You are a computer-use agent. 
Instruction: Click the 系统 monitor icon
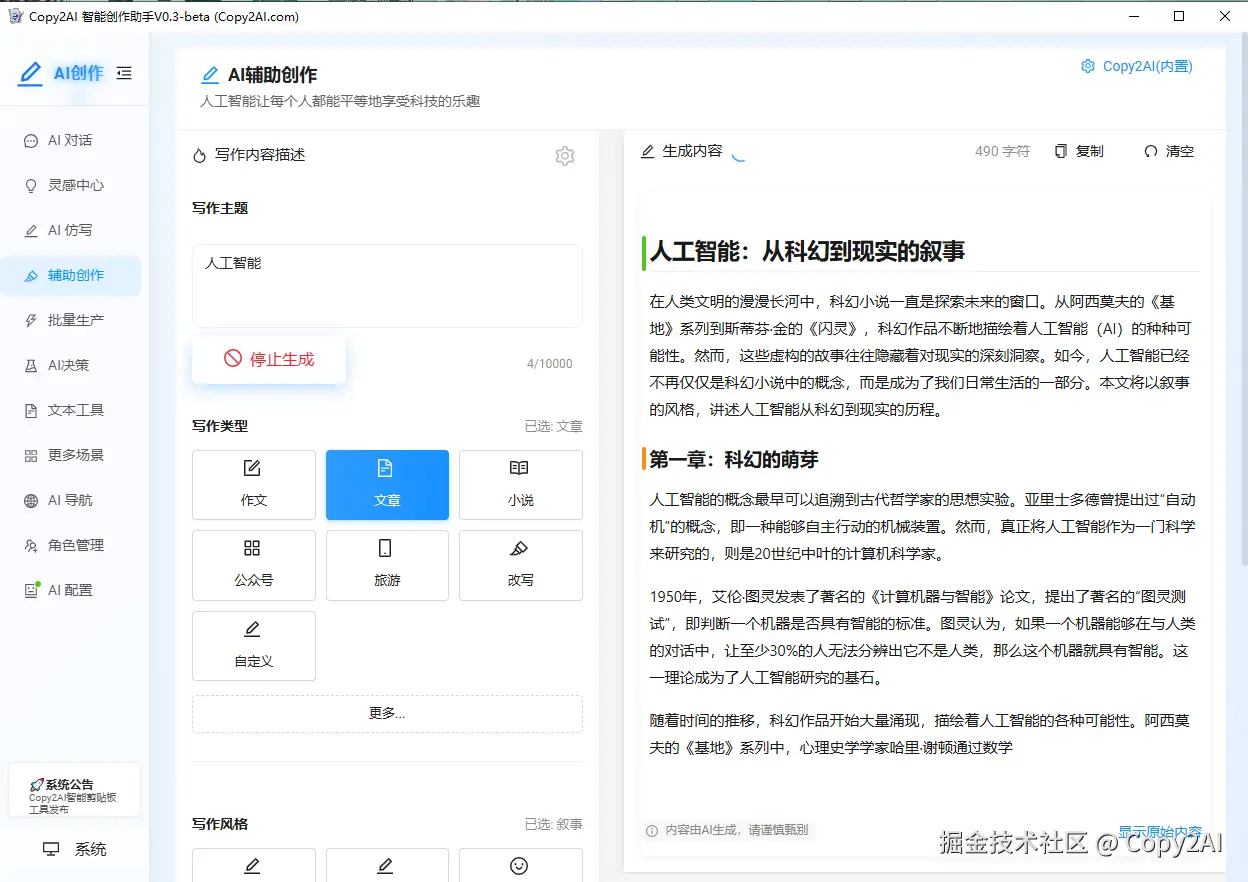tap(51, 849)
